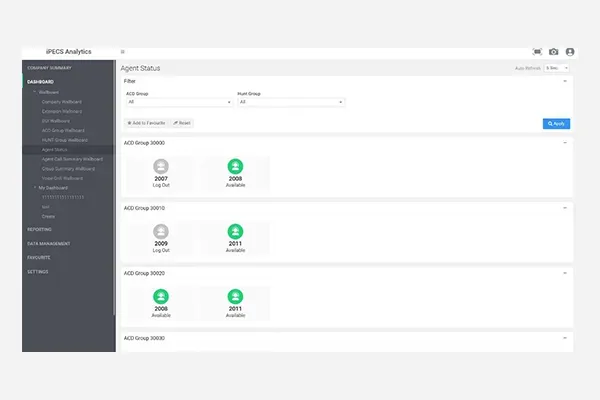Viewport: 600px width, 400px height.
Task: Open Reporting section in sidebar
Action: [39, 229]
